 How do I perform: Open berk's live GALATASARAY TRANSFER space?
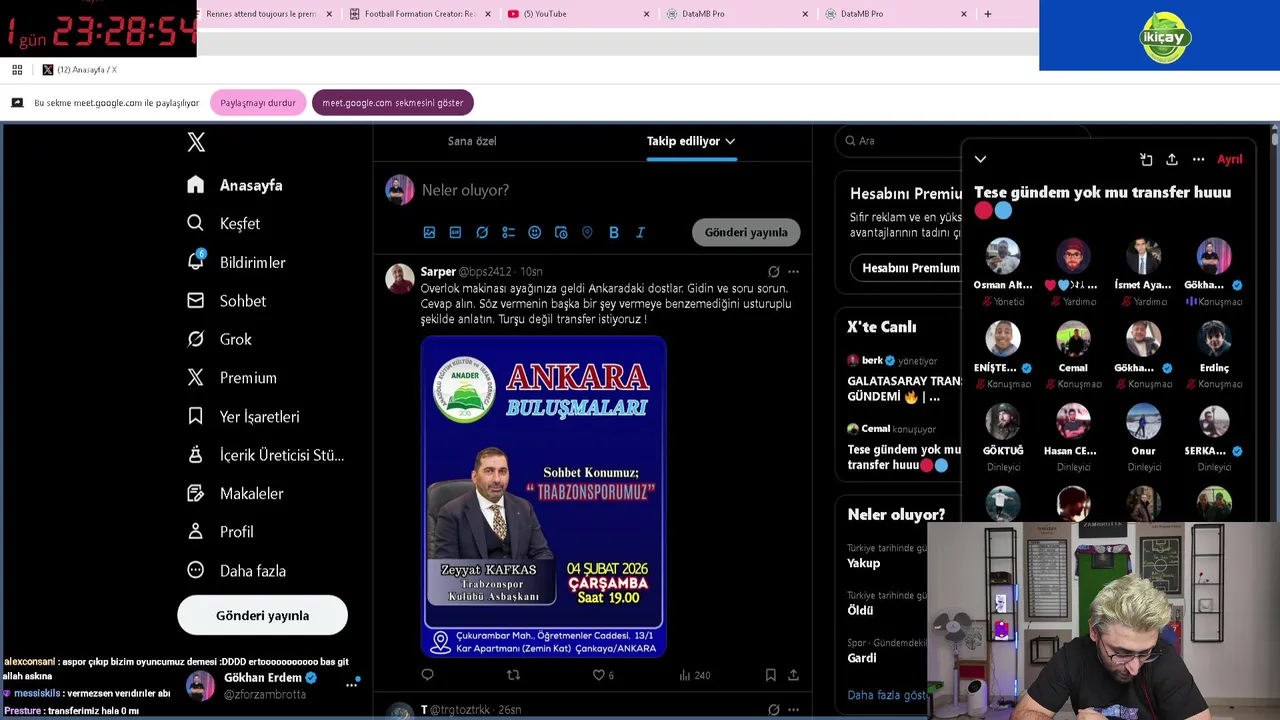coord(903,380)
